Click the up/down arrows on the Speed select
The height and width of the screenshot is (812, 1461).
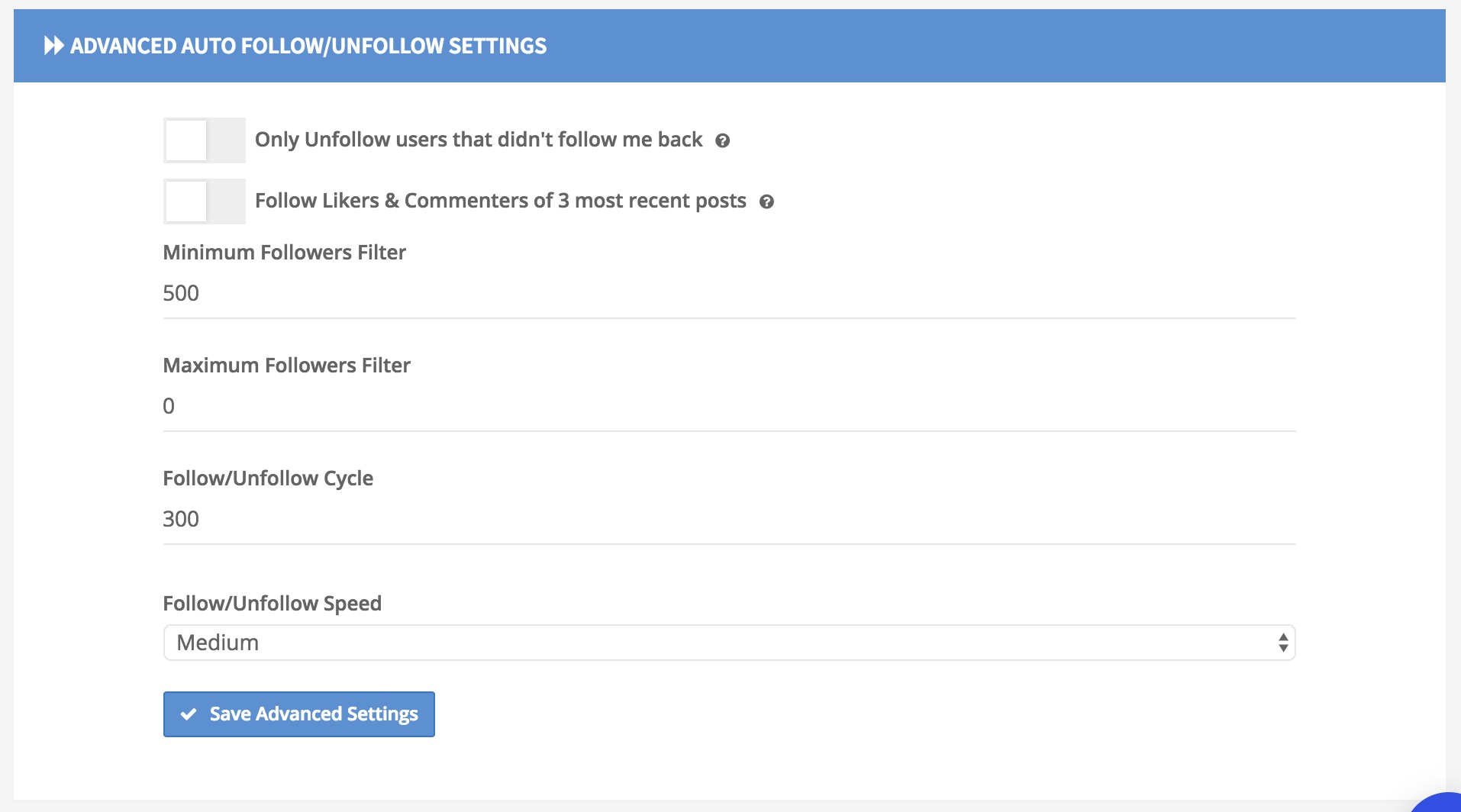click(x=1283, y=643)
